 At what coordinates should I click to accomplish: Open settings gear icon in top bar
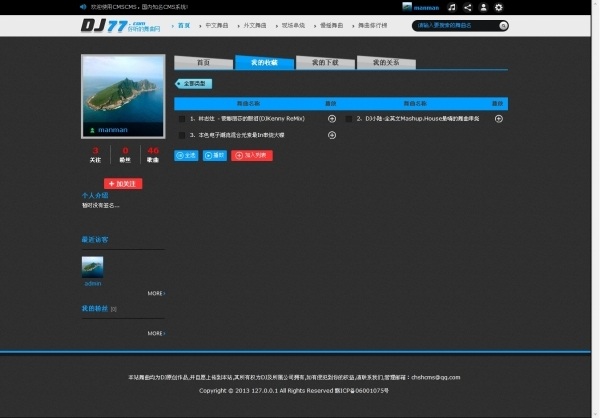pyautogui.click(x=499, y=7)
